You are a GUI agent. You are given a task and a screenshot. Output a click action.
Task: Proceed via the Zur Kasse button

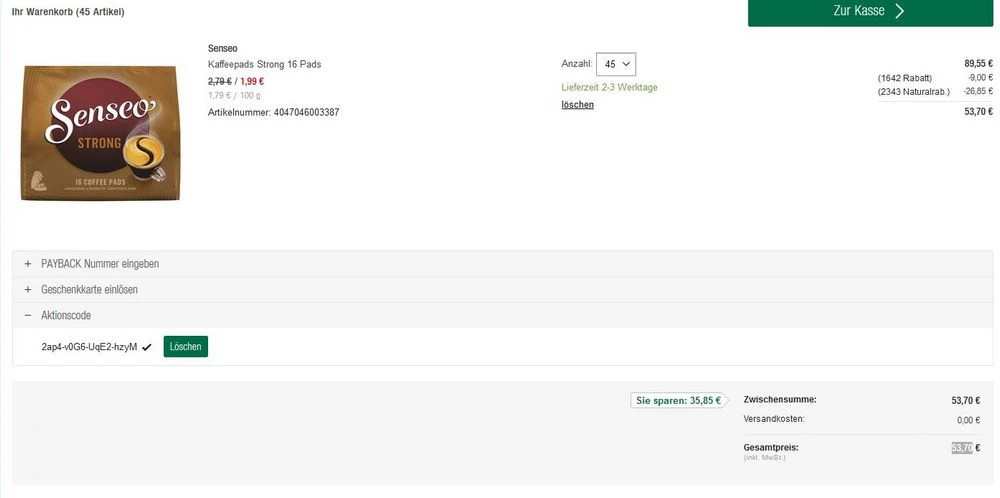click(870, 11)
